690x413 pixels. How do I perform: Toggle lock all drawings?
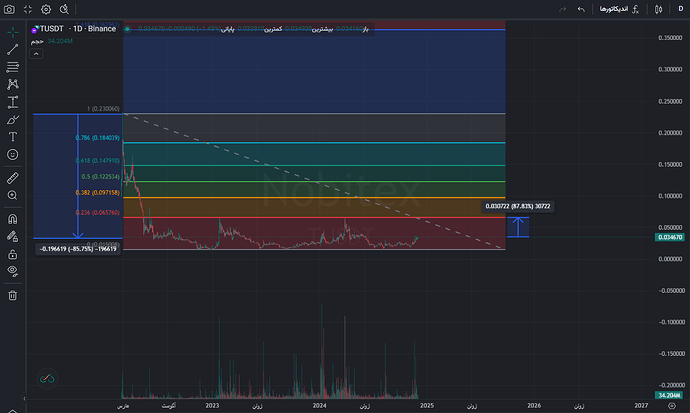pos(13,254)
